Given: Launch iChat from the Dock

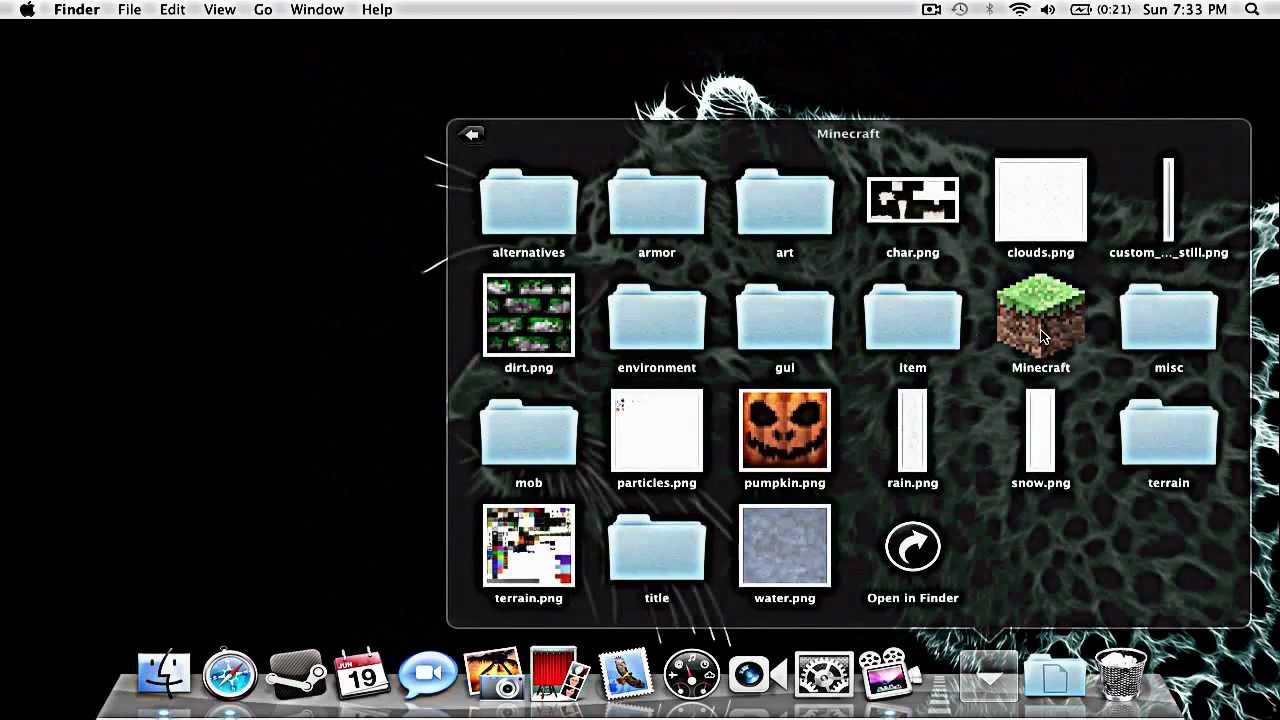Looking at the screenshot, I should (x=428, y=673).
